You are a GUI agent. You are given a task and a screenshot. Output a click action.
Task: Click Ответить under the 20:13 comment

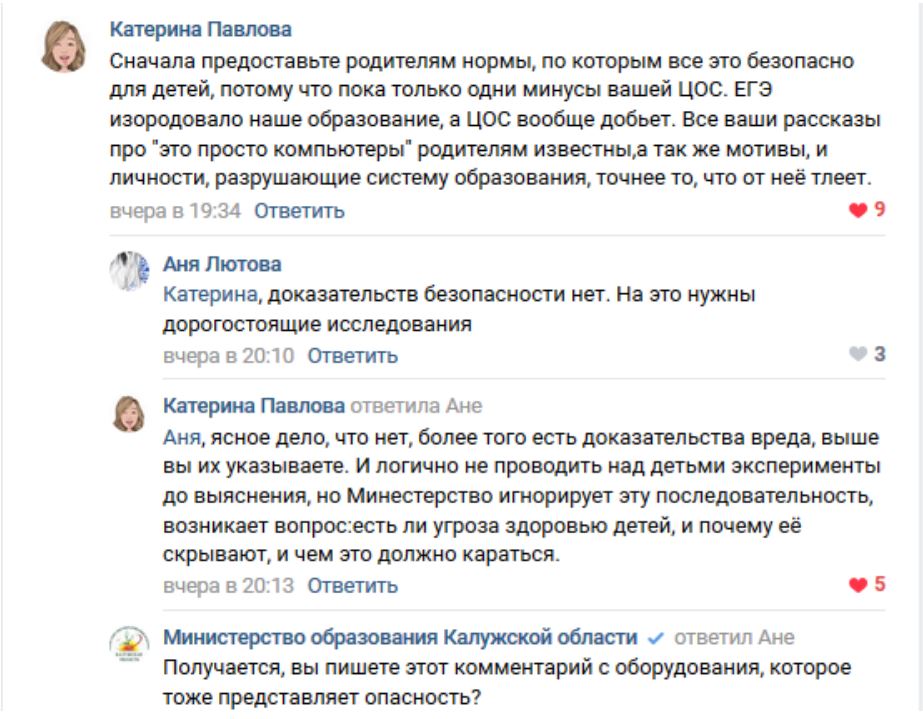[353, 585]
